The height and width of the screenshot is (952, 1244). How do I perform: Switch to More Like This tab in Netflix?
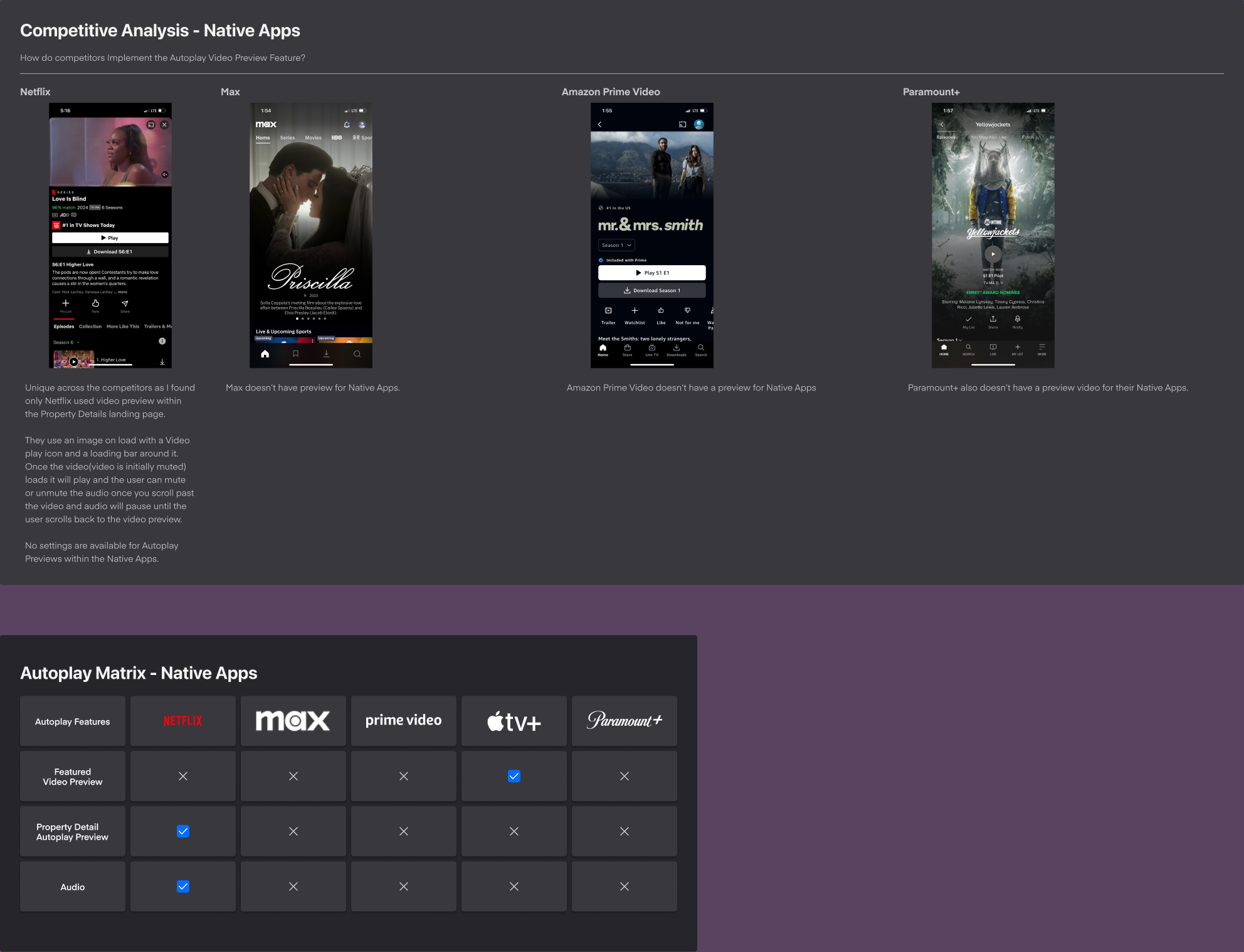click(123, 327)
